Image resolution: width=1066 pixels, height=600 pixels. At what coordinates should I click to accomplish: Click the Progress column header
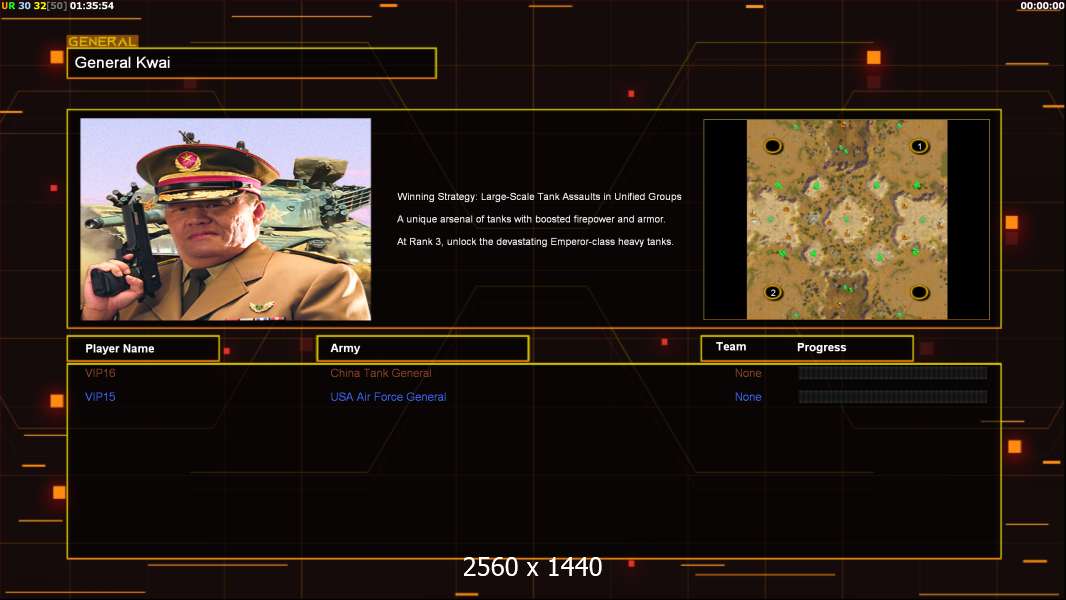(x=821, y=348)
